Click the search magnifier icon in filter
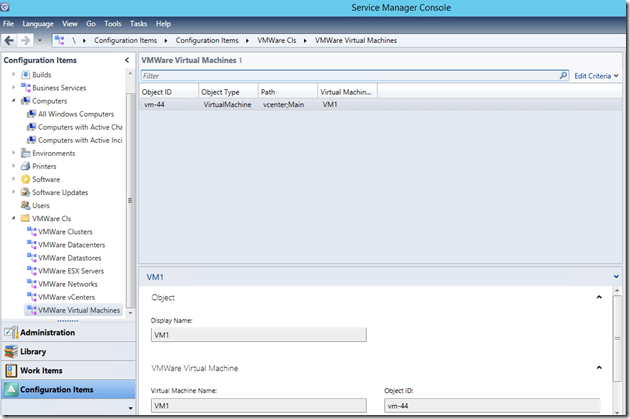This screenshot has width=630, height=419. click(x=563, y=75)
